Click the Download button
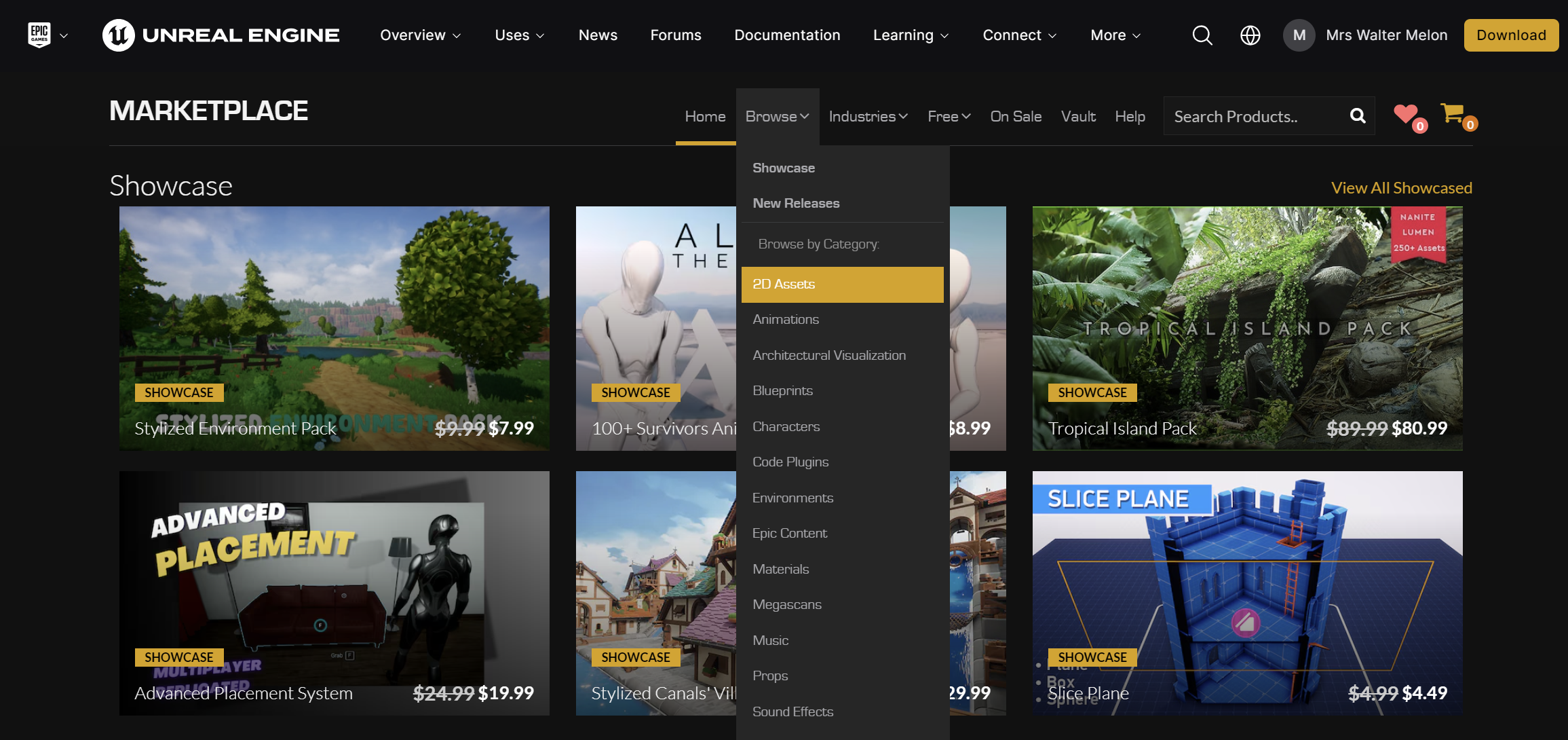Image resolution: width=1568 pixels, height=740 pixels. [1511, 35]
